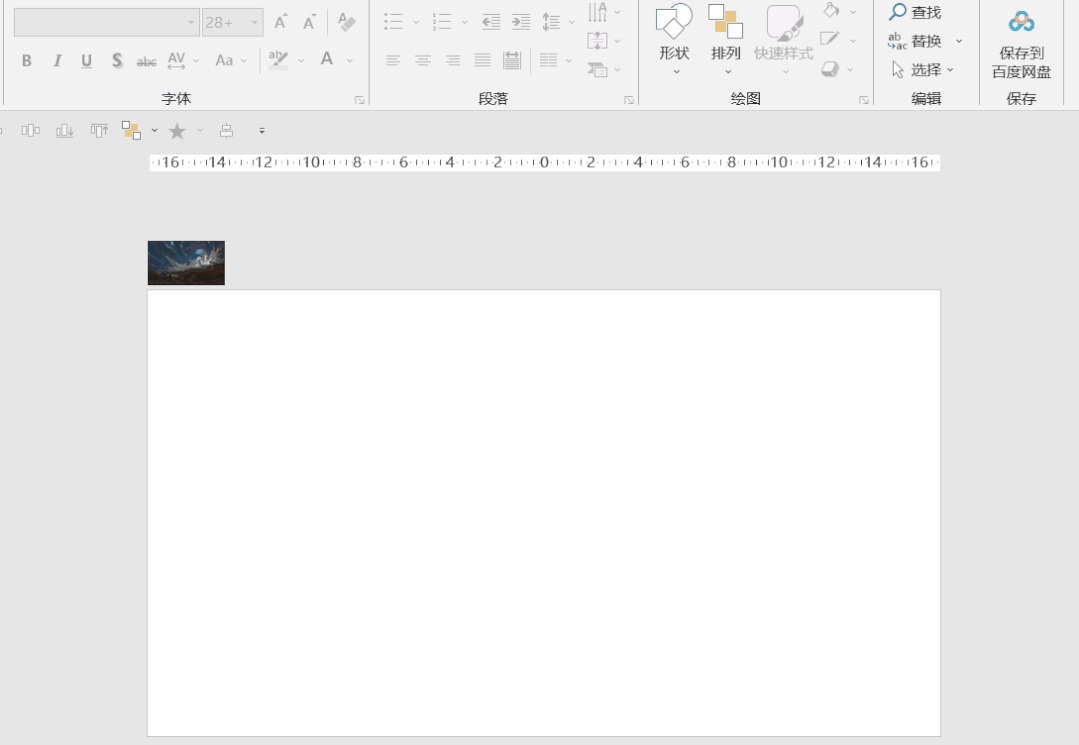
Task: Click on the blank slide canvas
Action: coord(544,513)
